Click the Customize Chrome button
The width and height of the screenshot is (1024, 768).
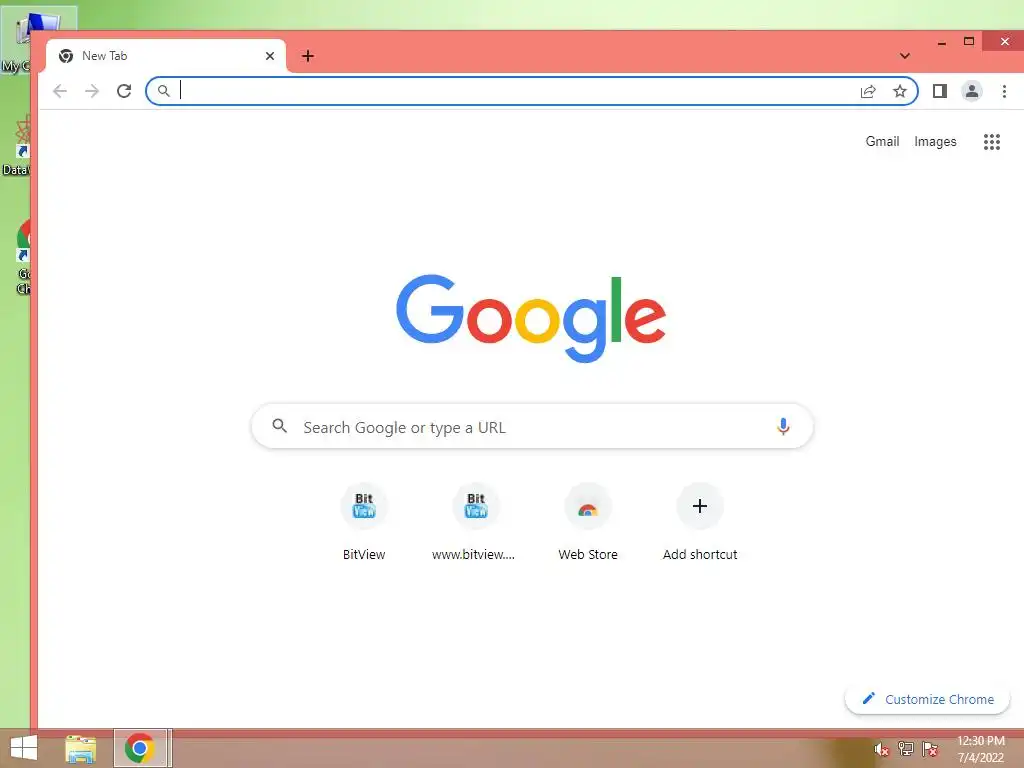[927, 699]
